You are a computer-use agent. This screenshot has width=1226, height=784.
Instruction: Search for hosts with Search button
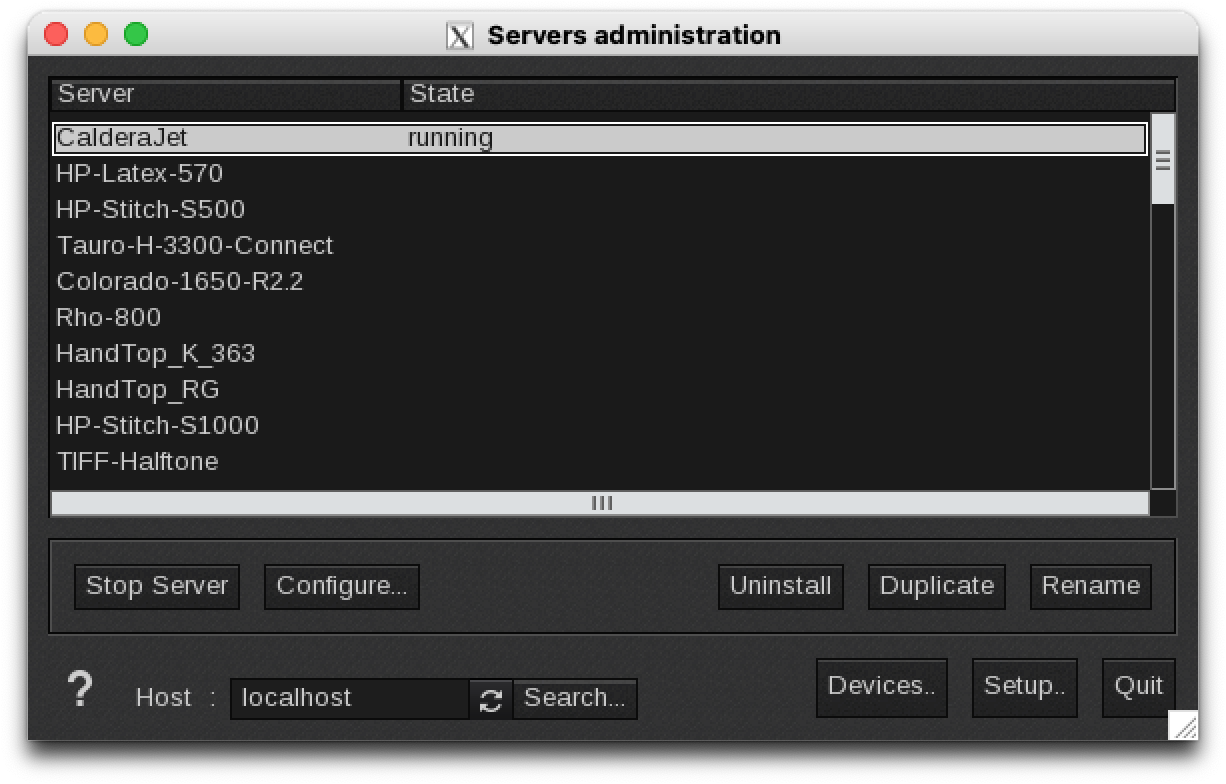[x=574, y=699]
